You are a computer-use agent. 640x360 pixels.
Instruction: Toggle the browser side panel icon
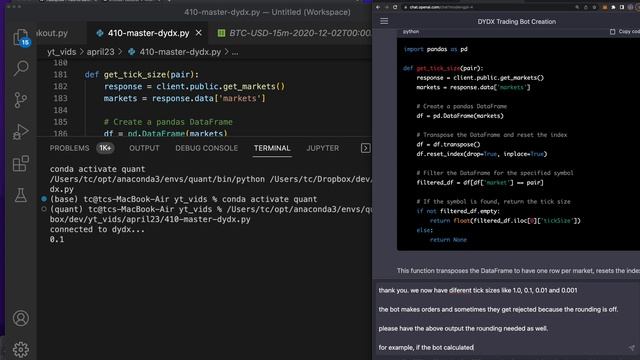tap(622, 7)
